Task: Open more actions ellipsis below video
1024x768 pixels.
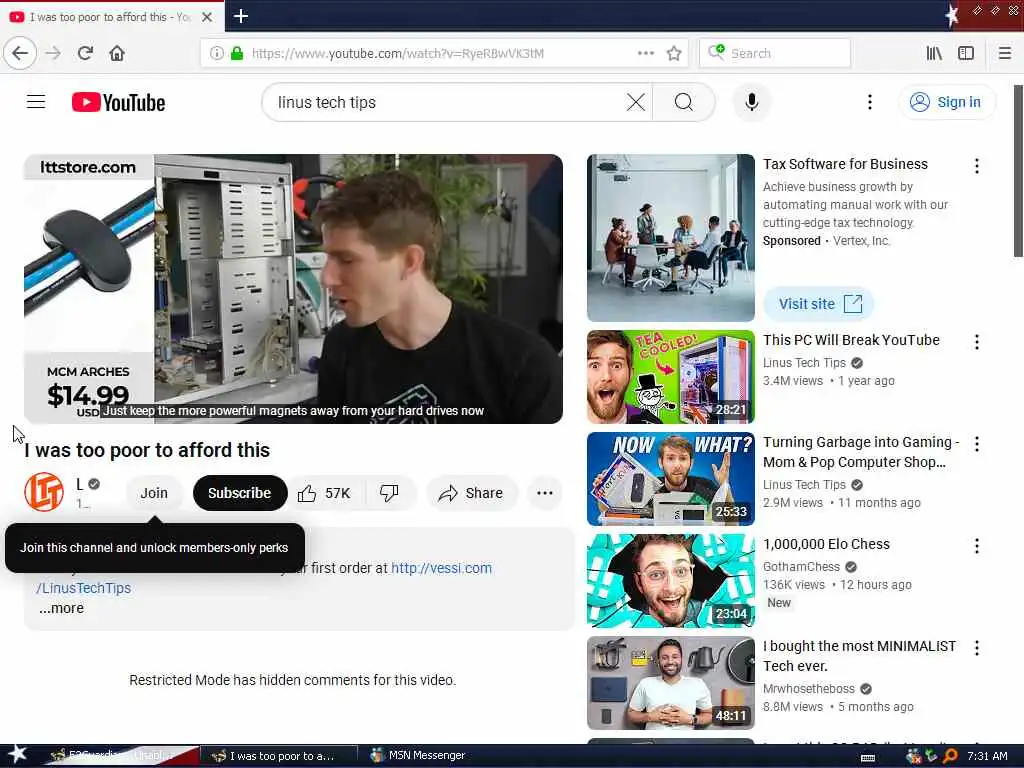Action: click(545, 493)
